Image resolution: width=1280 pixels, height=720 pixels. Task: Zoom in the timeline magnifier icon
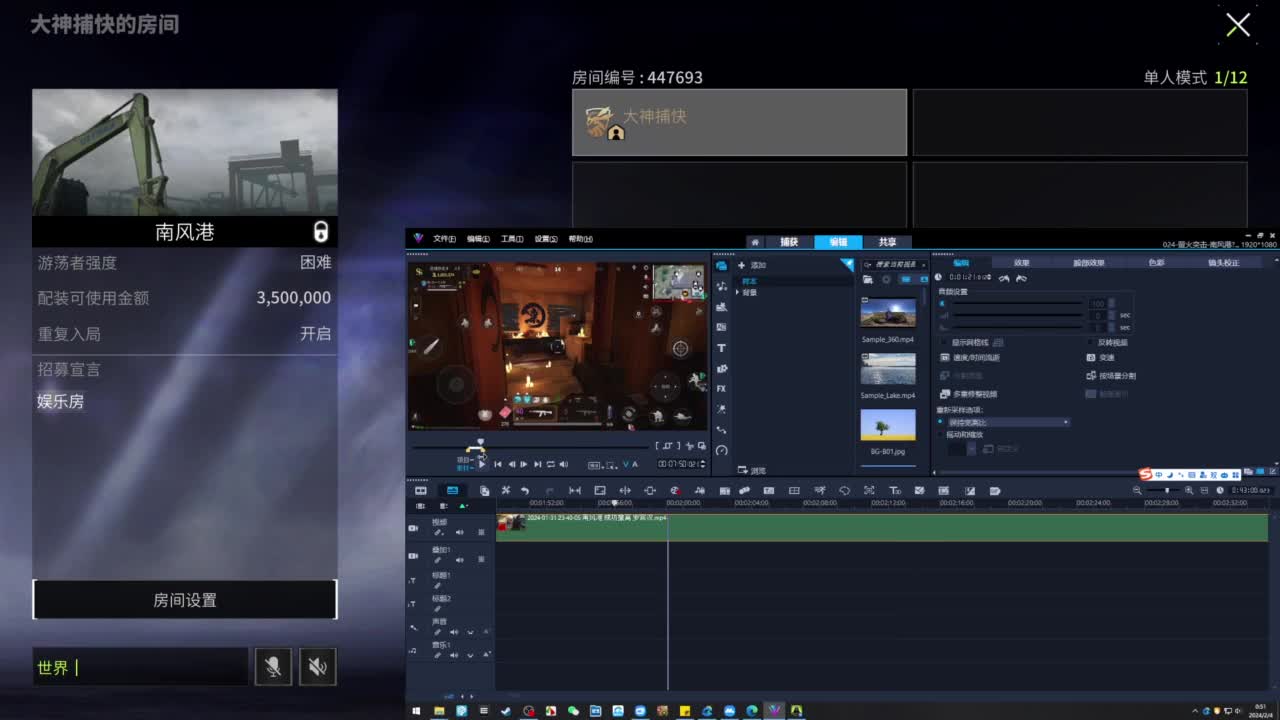(1189, 490)
